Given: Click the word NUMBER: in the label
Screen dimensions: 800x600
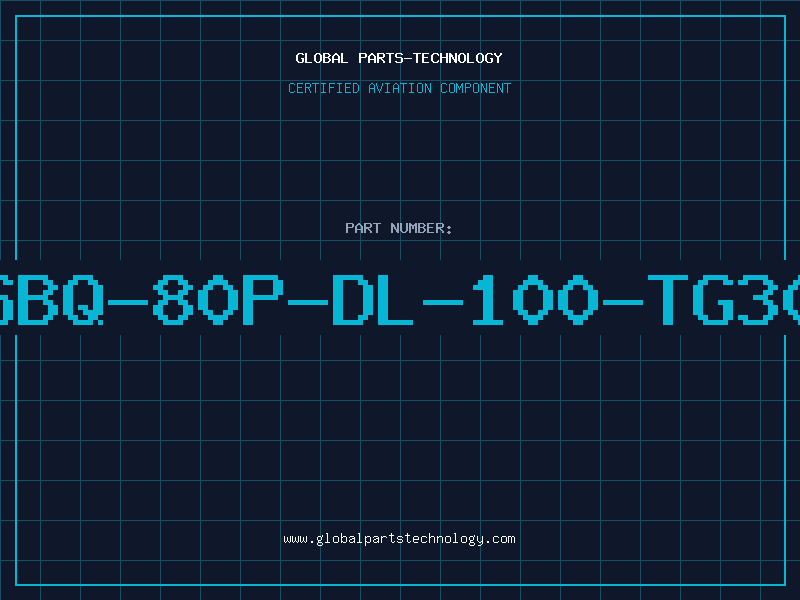Looking at the screenshot, I should click(421, 228).
